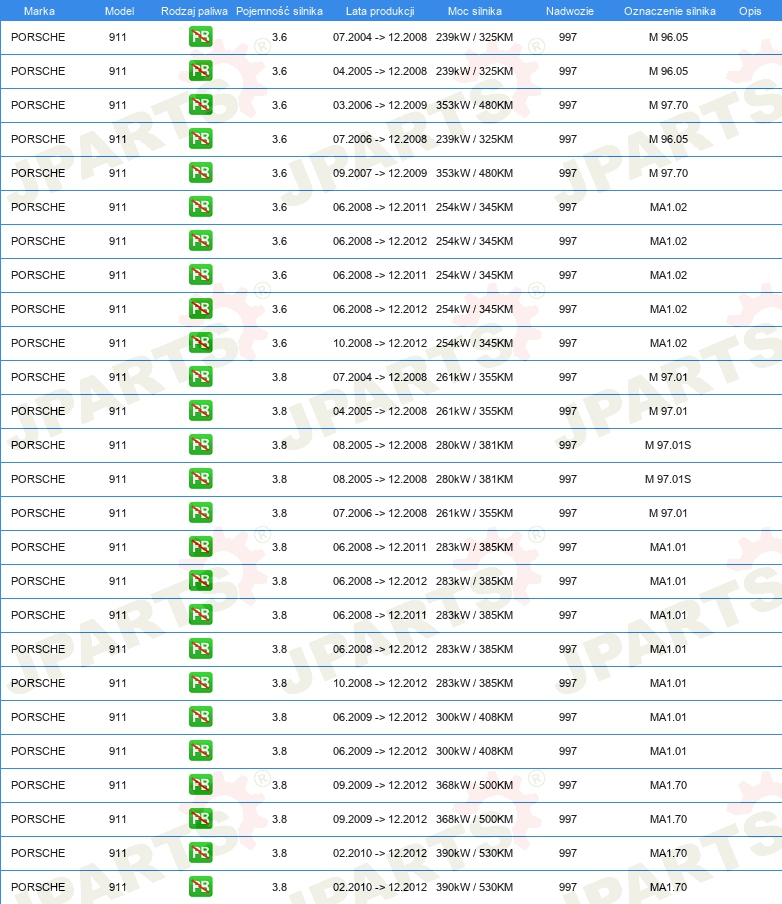The image size is (782, 904).
Task: Select M 96.05 in 3.6 07.2004 row
Action: (x=668, y=37)
